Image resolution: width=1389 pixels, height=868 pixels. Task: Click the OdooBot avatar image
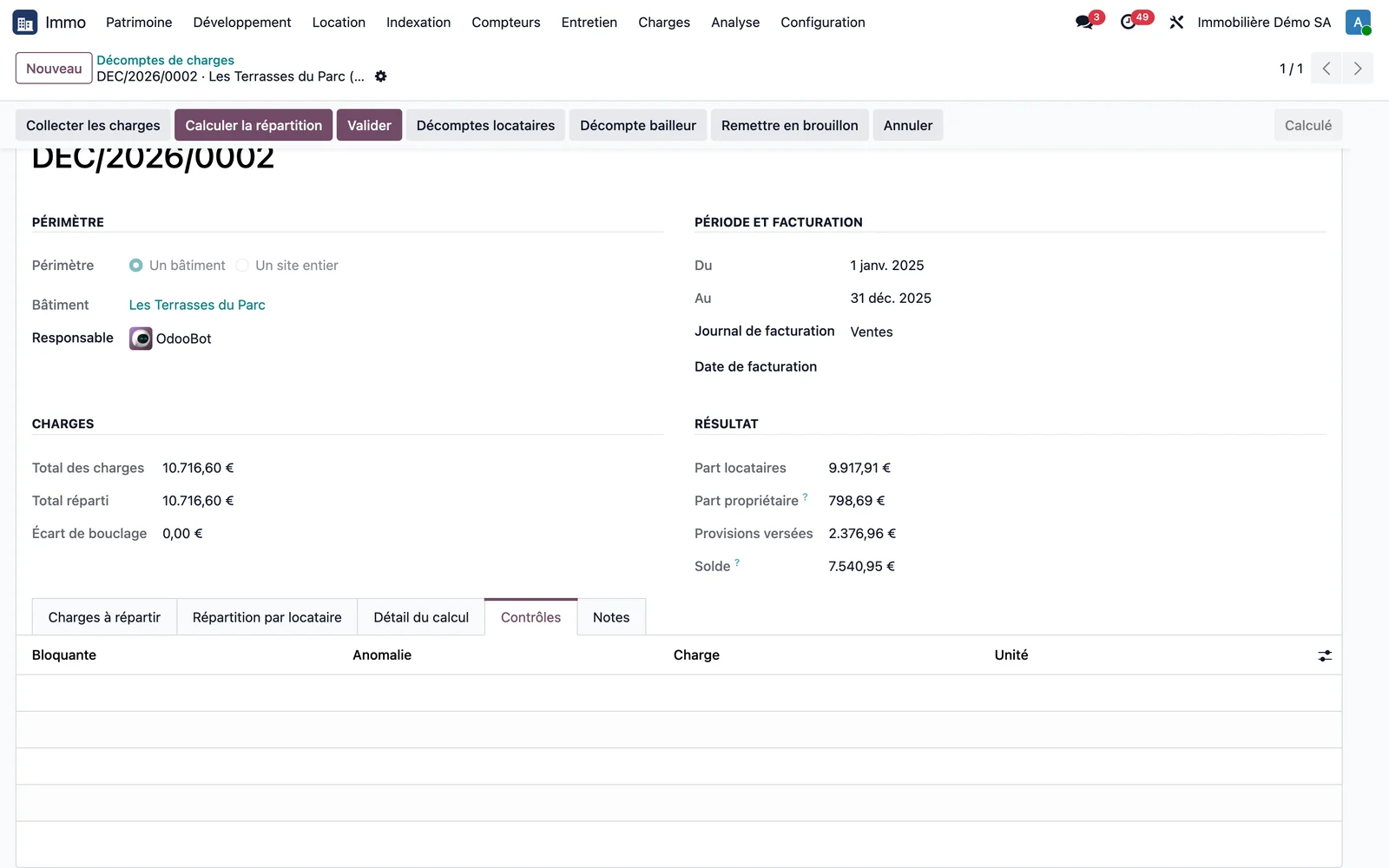click(x=141, y=339)
